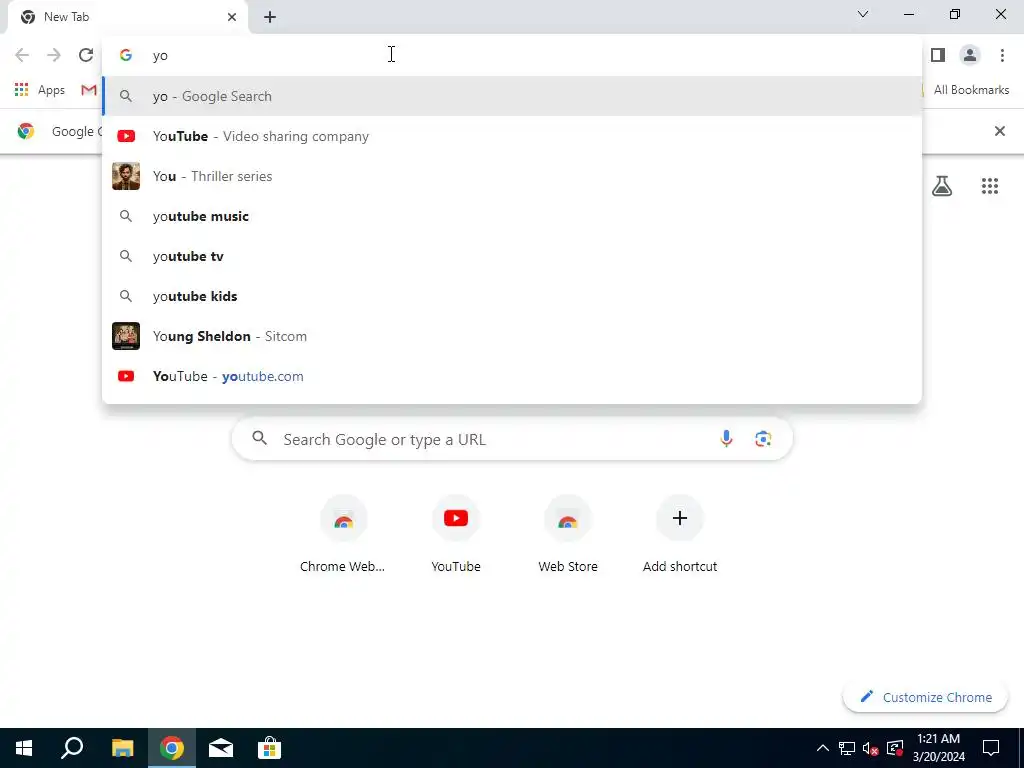Click the Young Sheldon thumbnail image
The width and height of the screenshot is (1024, 768).
(126, 336)
